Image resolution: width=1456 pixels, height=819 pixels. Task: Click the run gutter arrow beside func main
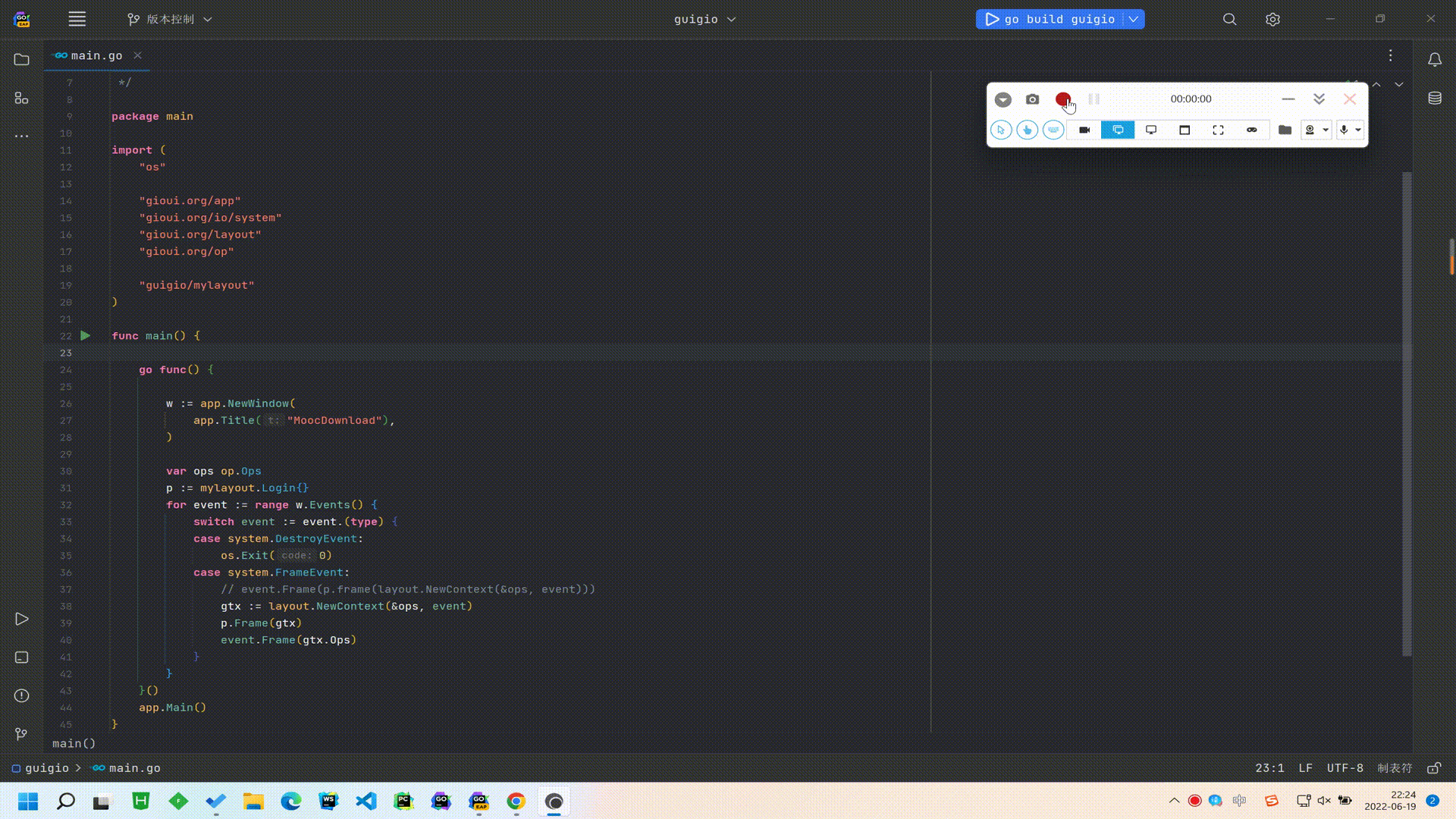click(86, 335)
